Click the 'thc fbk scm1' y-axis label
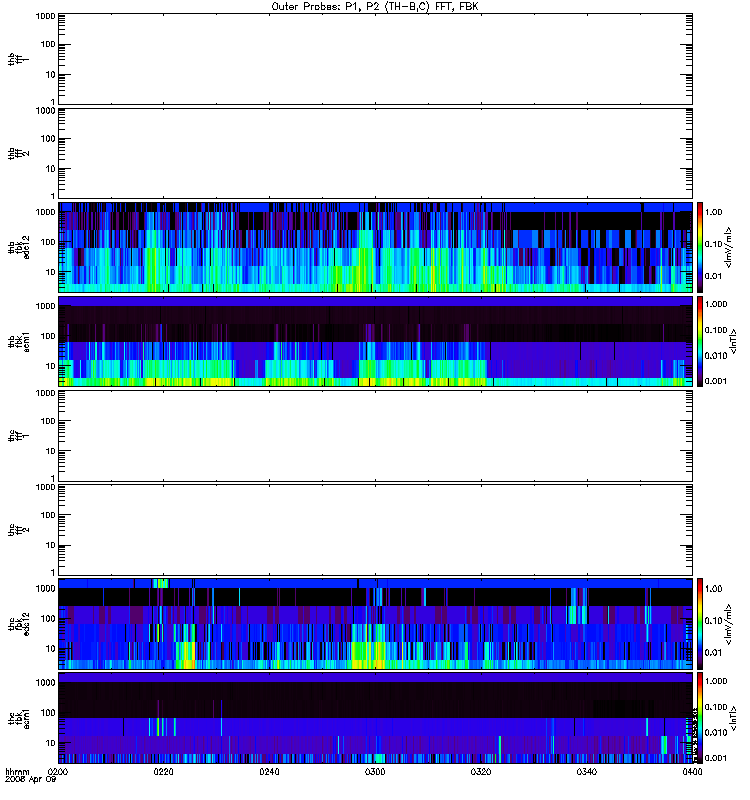Image resolution: width=750 pixels, height=800 pixels. [x=18, y=718]
